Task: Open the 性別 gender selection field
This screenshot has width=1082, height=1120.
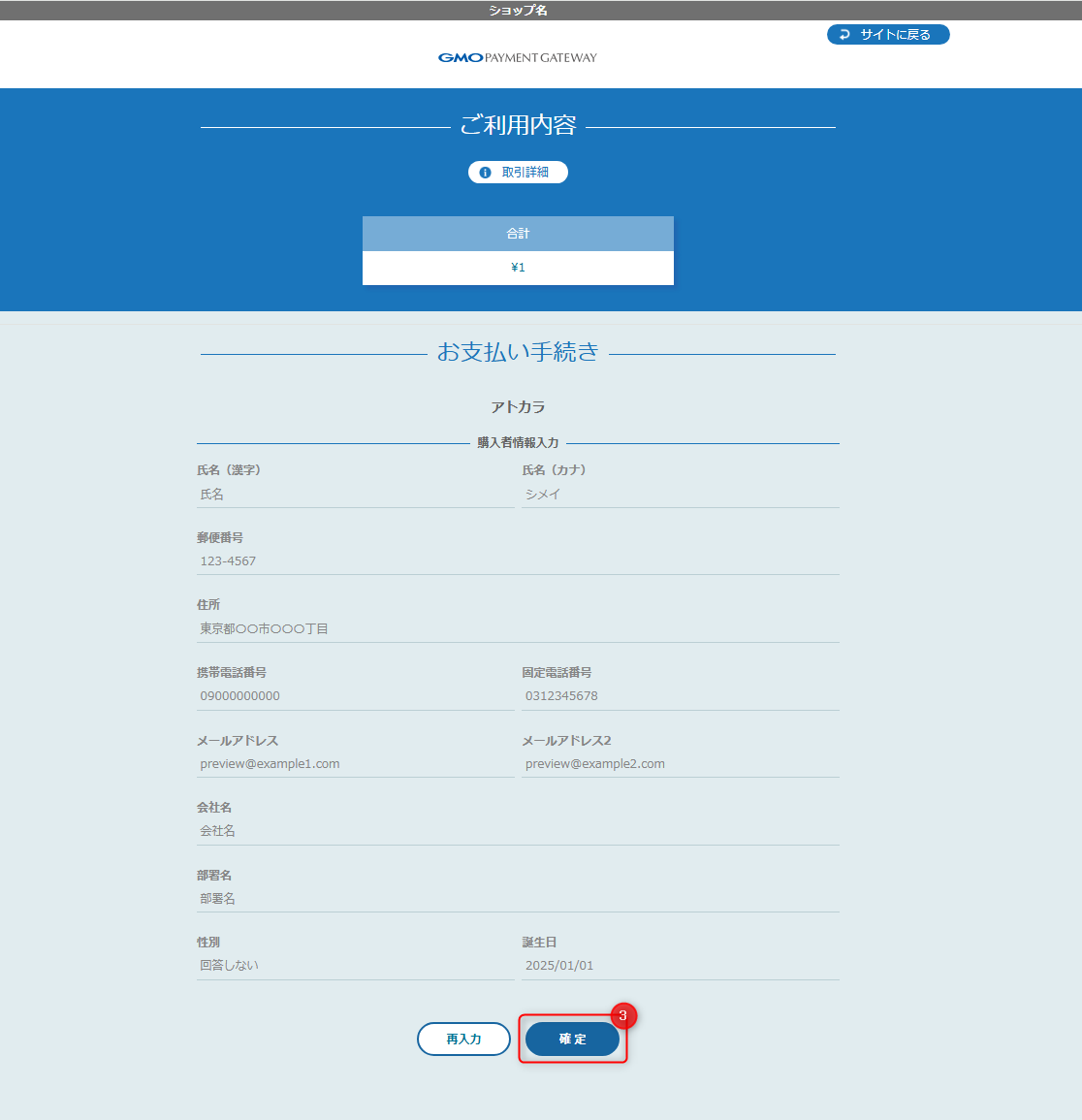Action: pos(355,965)
